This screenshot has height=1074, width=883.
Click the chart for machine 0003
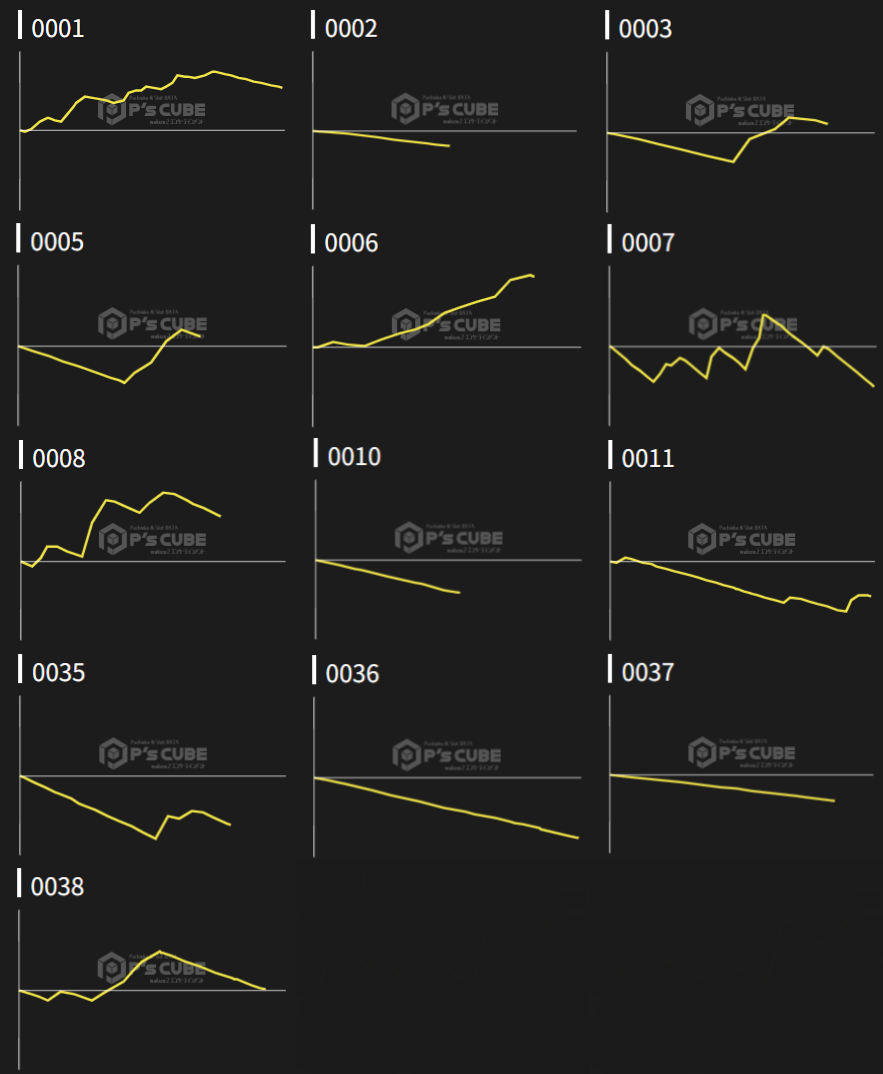click(x=740, y=130)
